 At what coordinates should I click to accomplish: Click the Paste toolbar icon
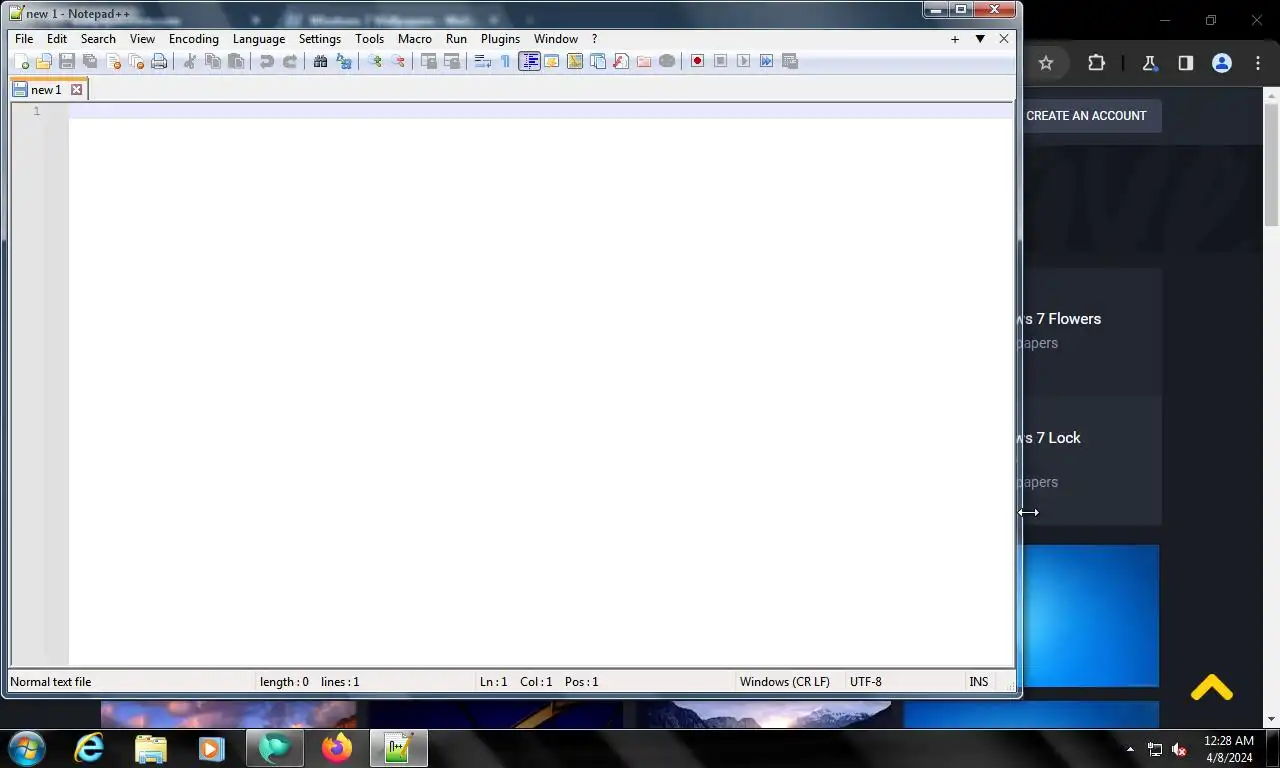236,61
